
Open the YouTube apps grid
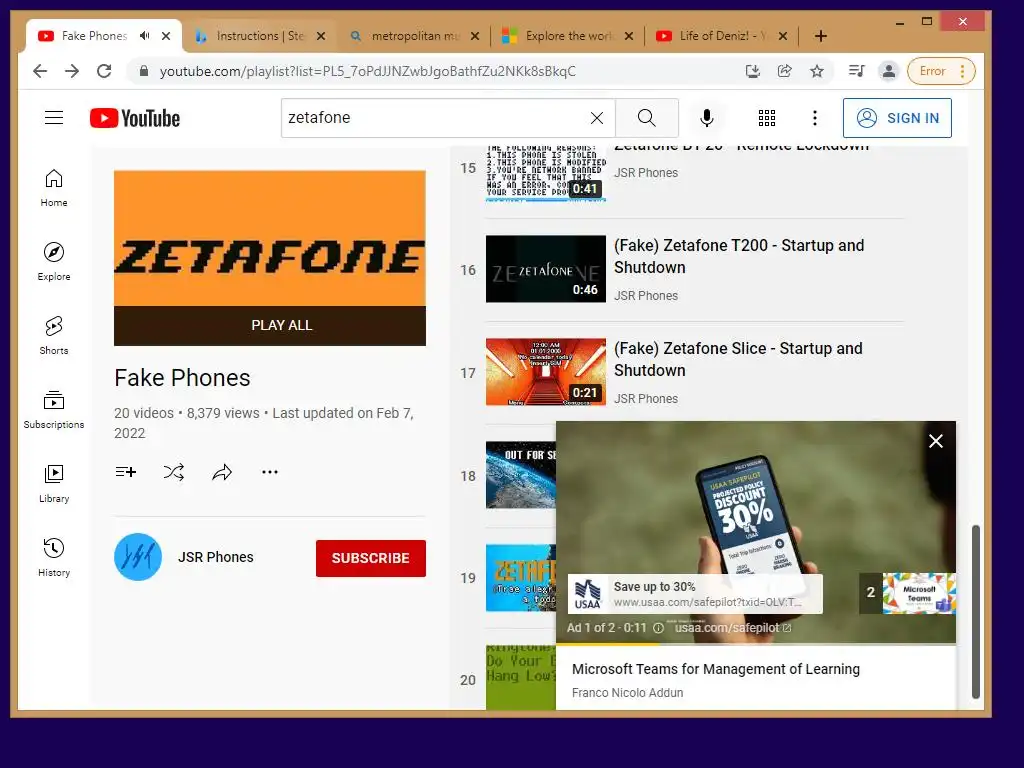pyautogui.click(x=767, y=118)
